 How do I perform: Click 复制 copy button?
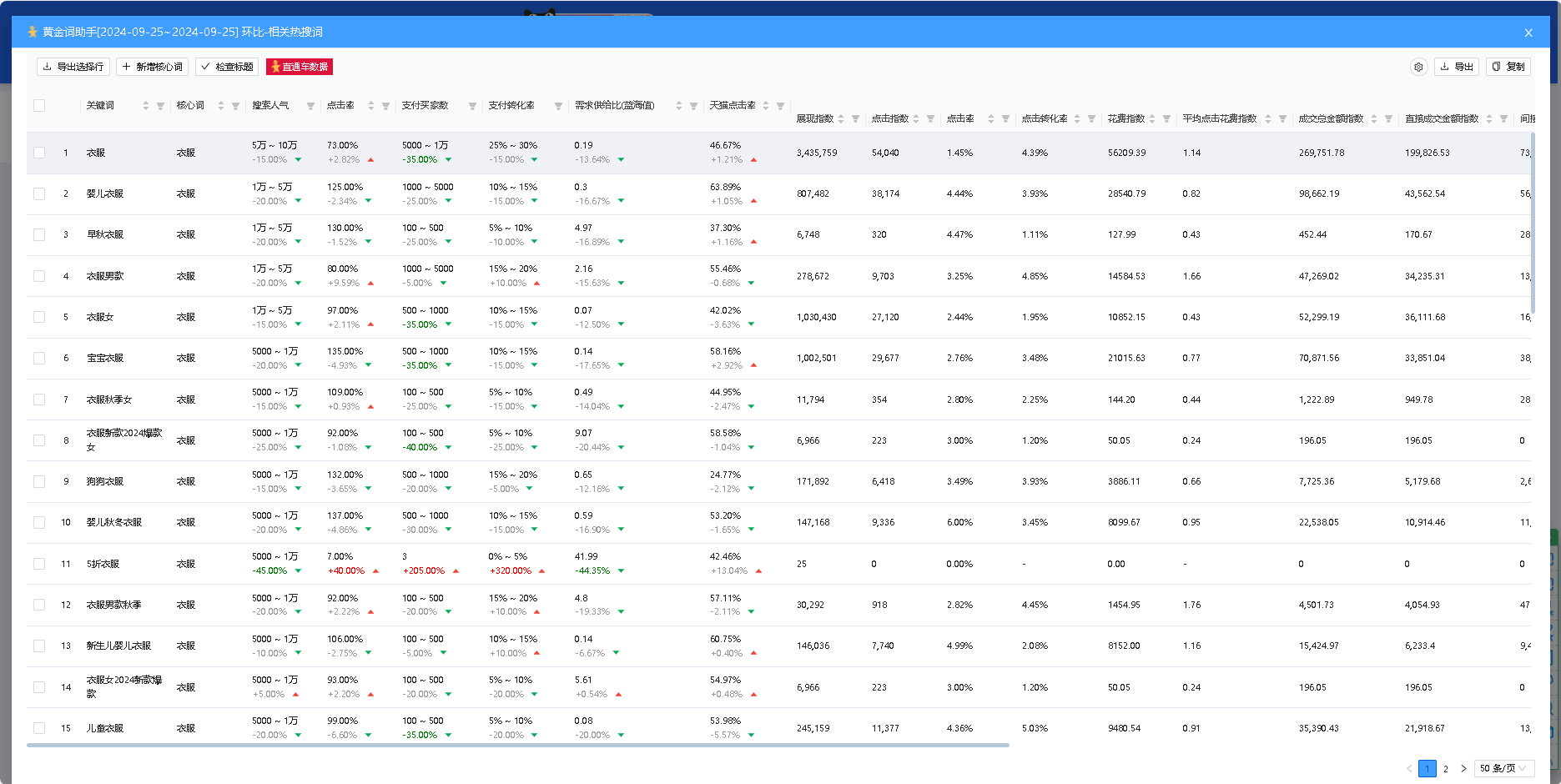pyautogui.click(x=1508, y=67)
